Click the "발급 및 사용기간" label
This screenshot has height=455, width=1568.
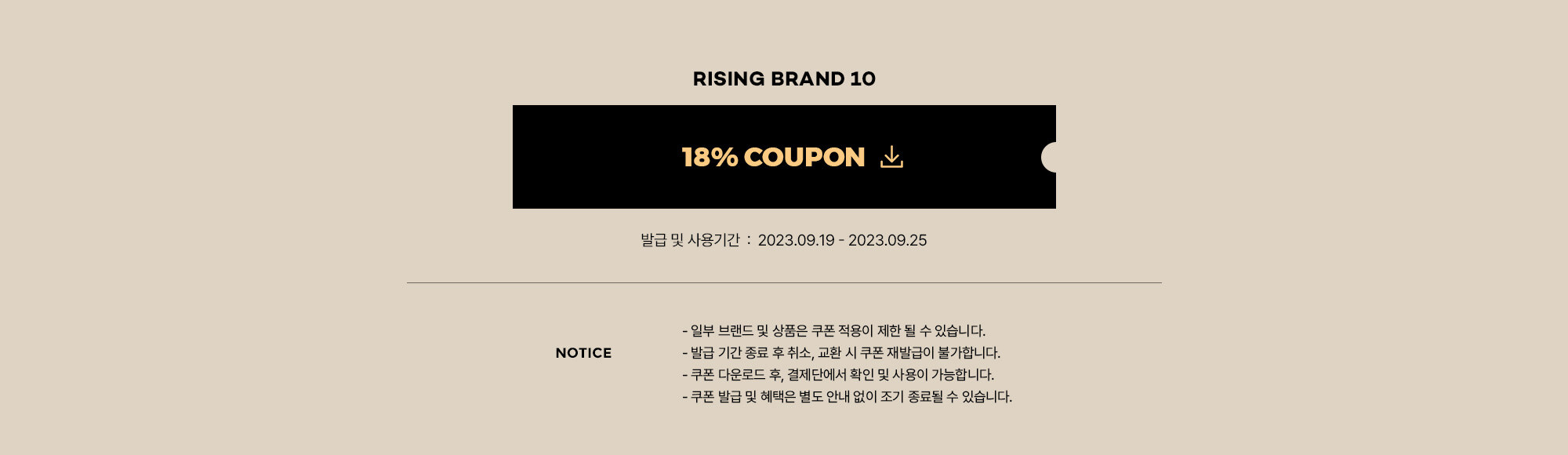pos(690,240)
